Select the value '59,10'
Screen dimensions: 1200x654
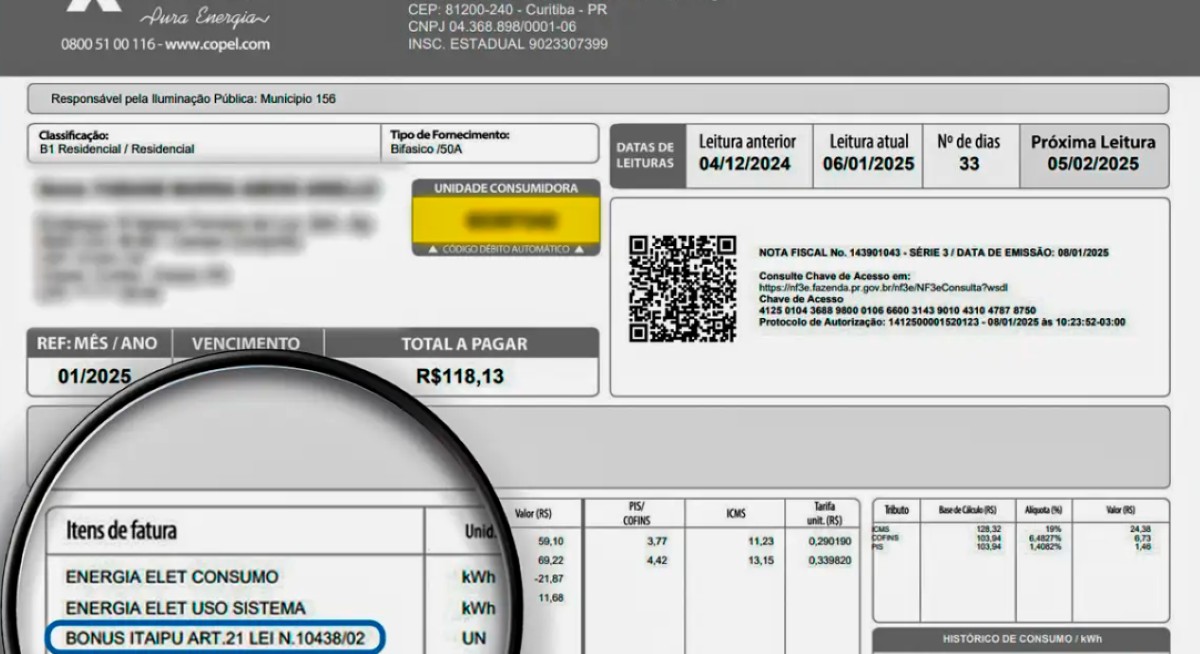click(x=550, y=542)
